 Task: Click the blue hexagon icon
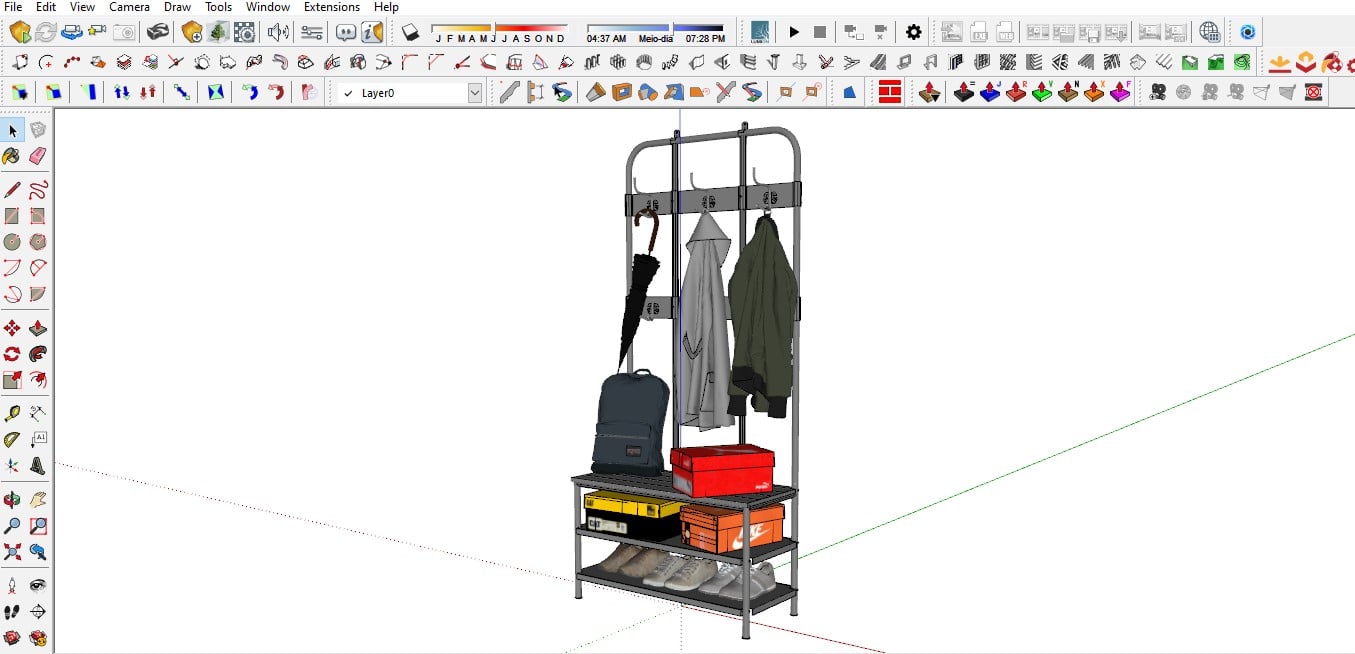click(1247, 32)
